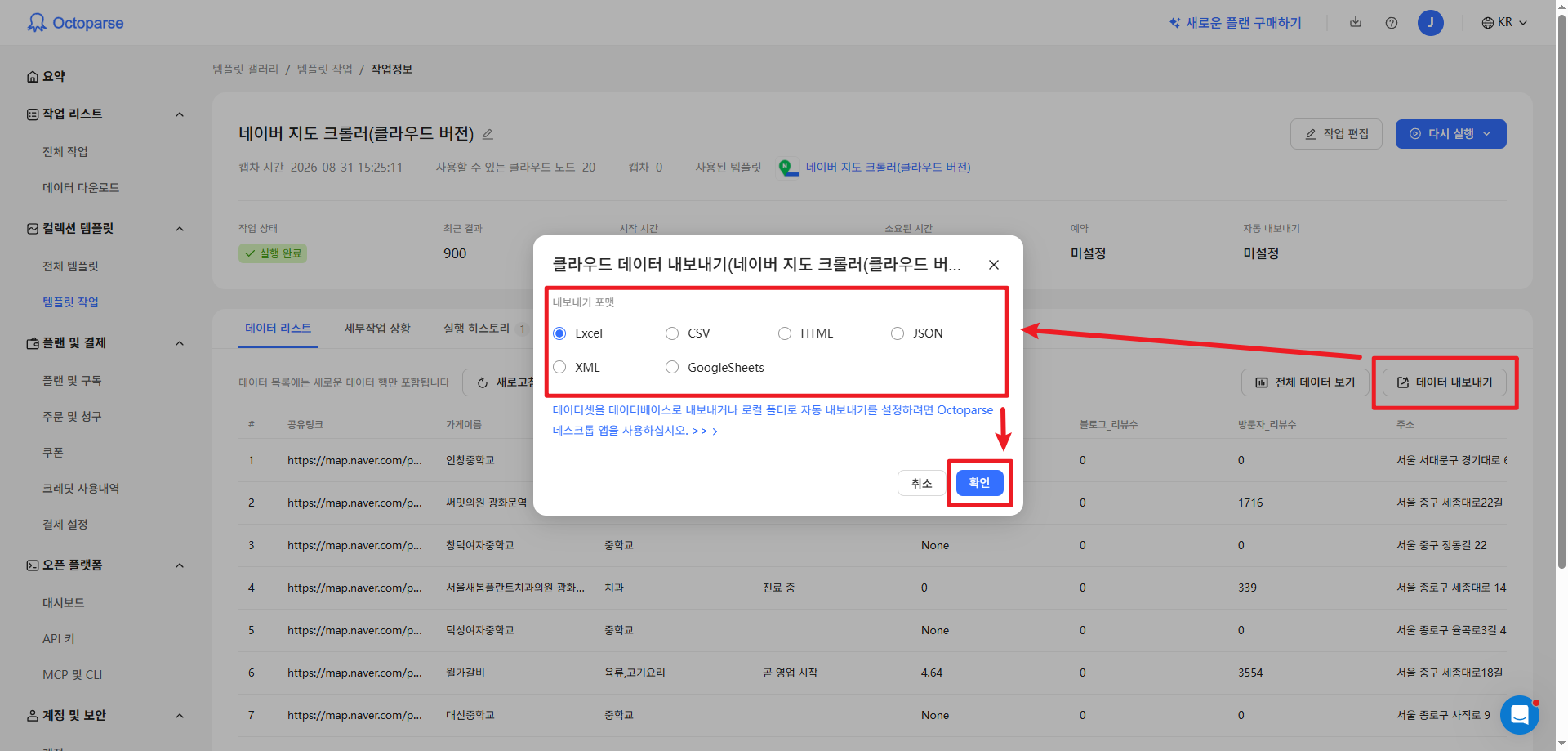Click the 3554 visitor review count
1568x751 pixels.
1250,673
